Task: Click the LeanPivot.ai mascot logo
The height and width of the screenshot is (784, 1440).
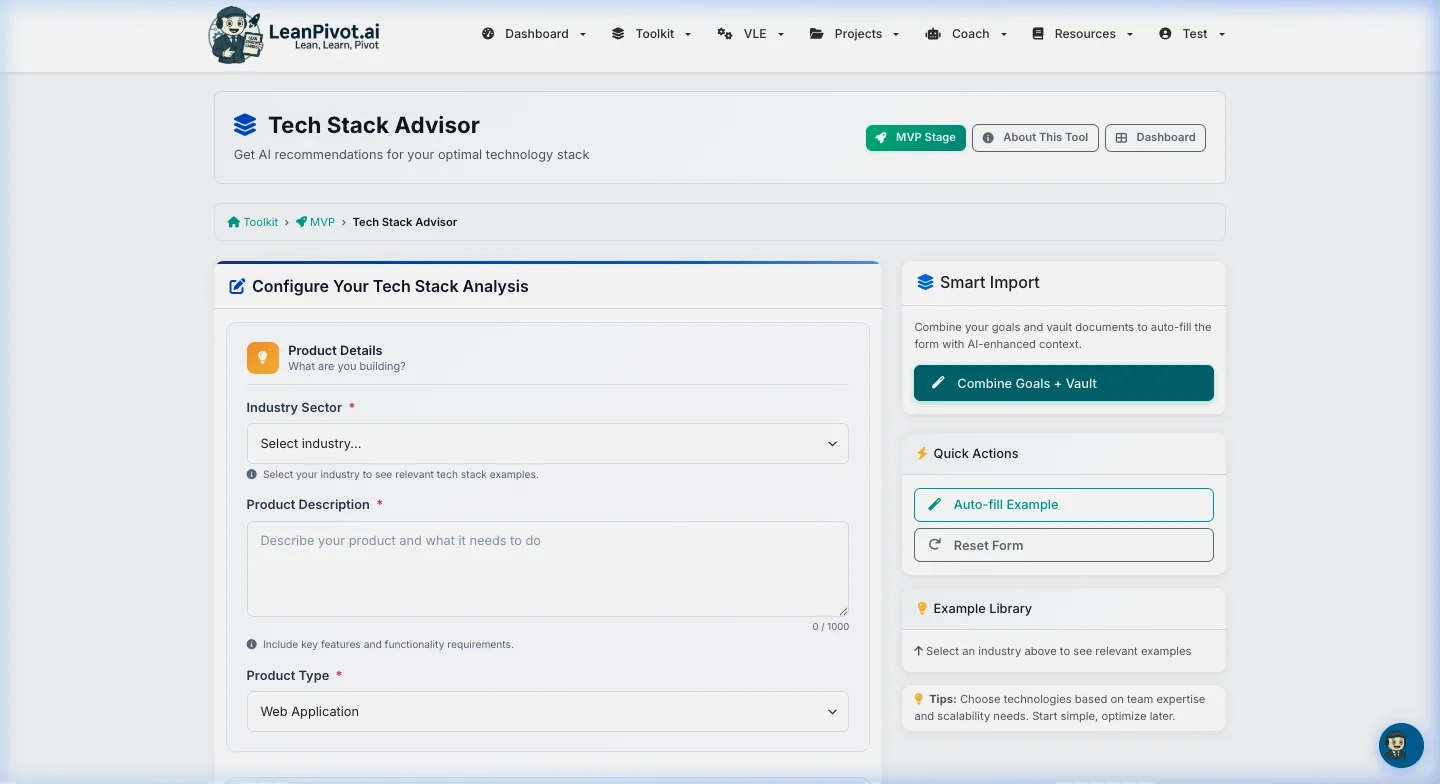Action: (x=236, y=35)
